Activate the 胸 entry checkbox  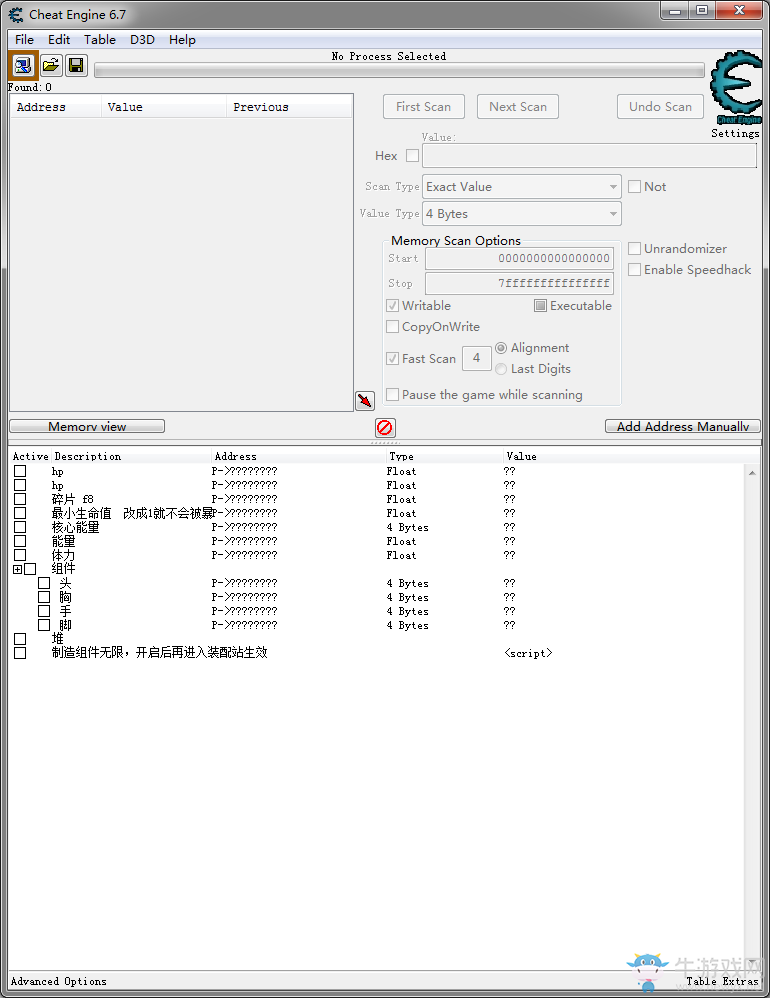[44, 597]
